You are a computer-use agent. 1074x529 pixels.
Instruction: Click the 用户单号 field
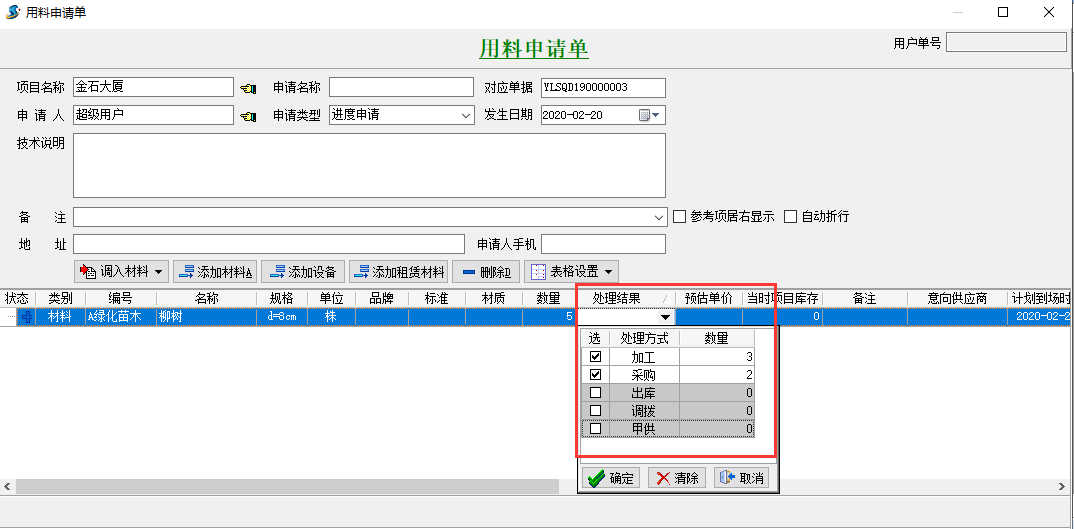coord(1006,42)
